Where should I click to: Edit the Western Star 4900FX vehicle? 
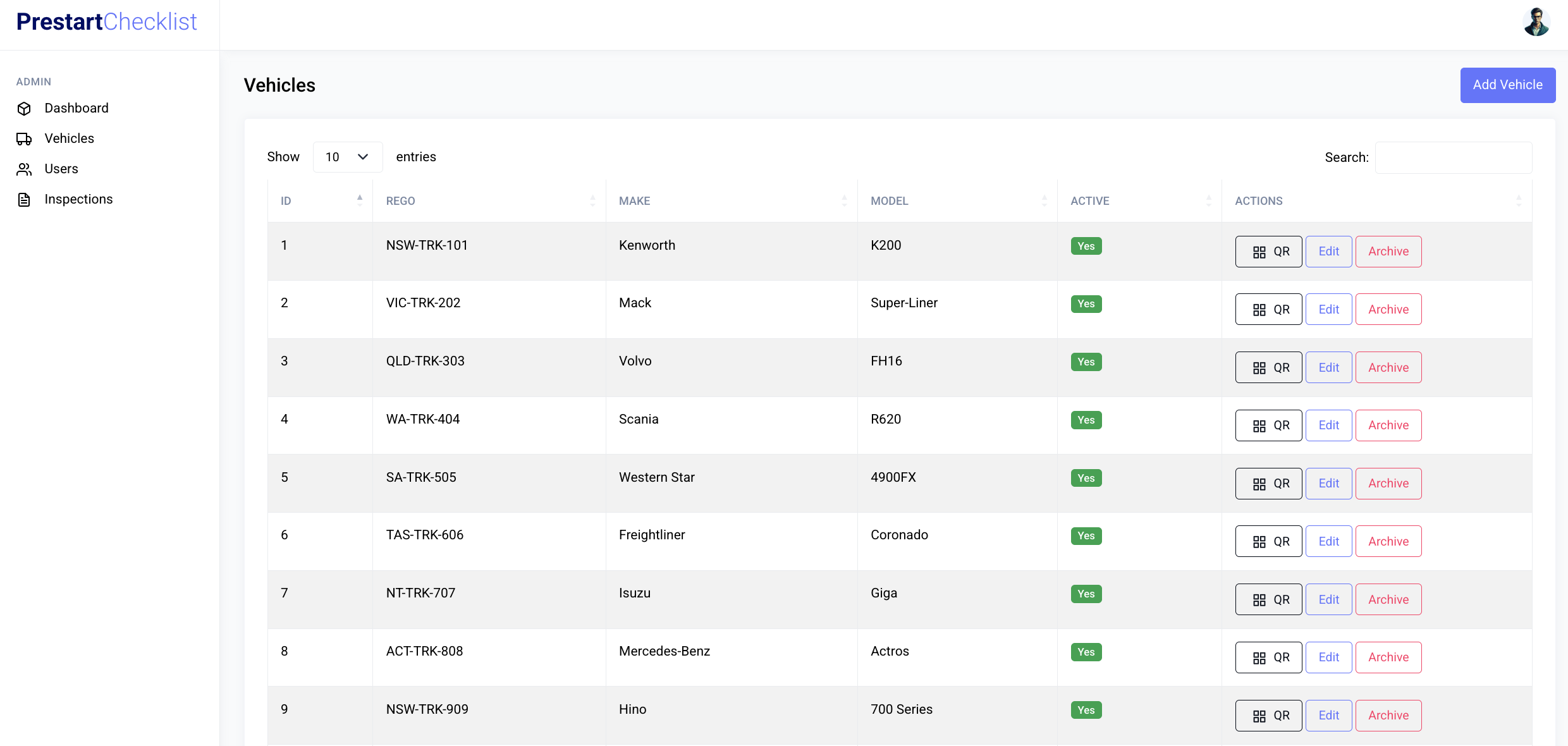[1328, 484]
